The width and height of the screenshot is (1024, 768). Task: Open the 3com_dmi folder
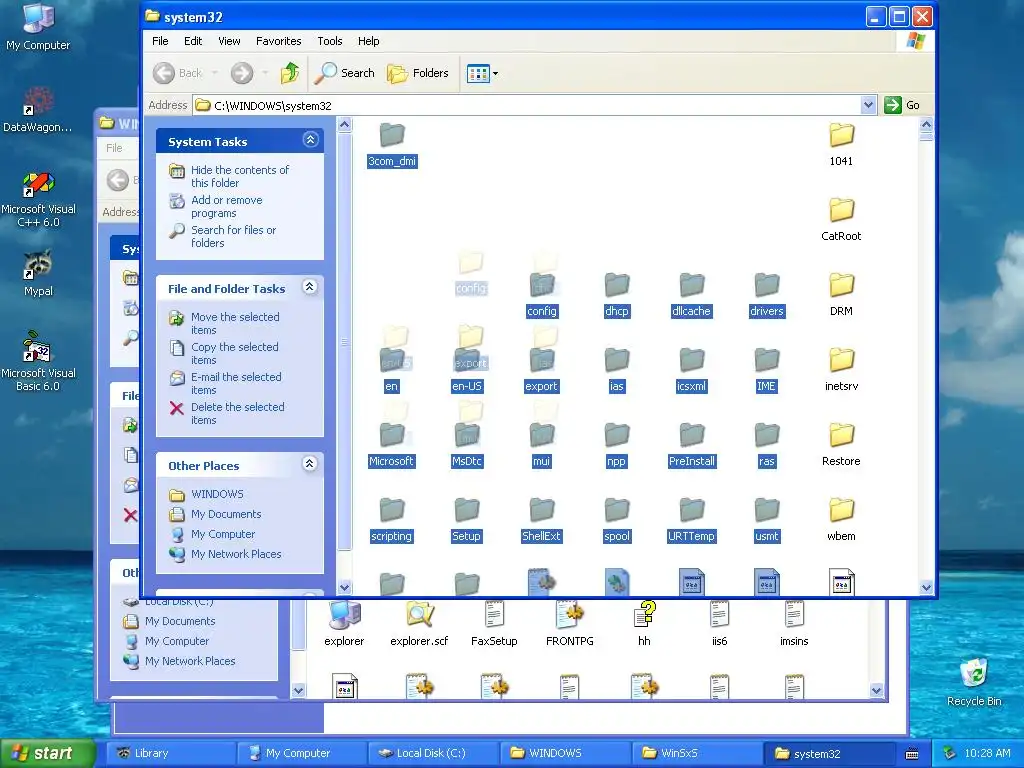pyautogui.click(x=392, y=145)
